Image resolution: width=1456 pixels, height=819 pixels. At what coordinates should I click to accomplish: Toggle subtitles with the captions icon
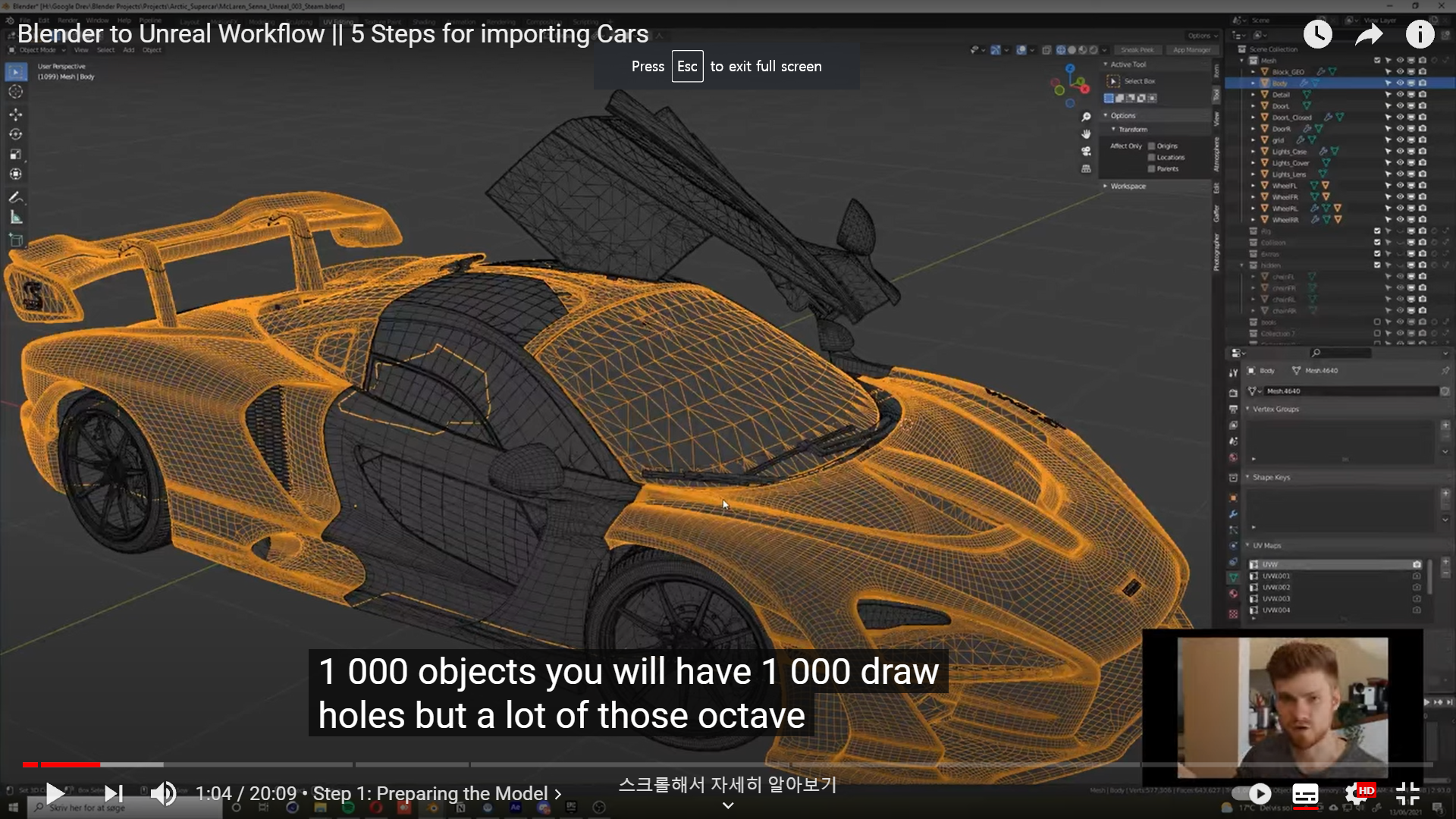pyautogui.click(x=1305, y=794)
